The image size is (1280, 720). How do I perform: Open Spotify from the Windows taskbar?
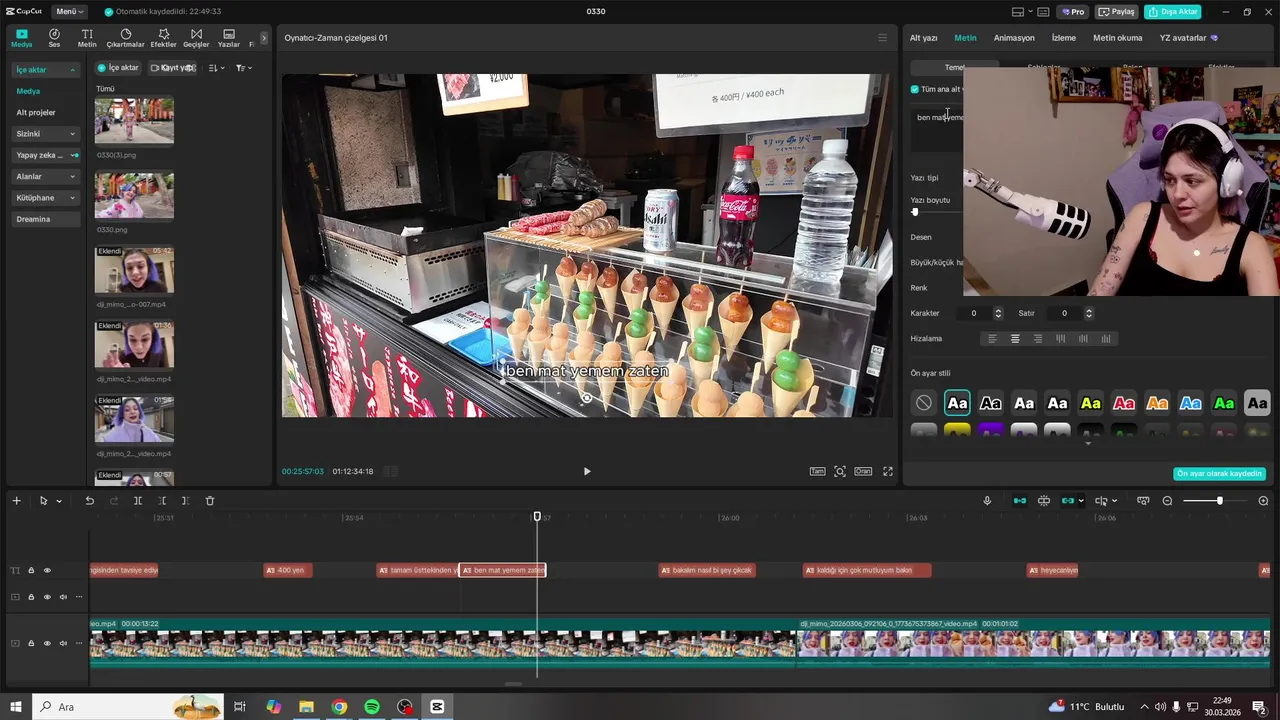tap(372, 707)
